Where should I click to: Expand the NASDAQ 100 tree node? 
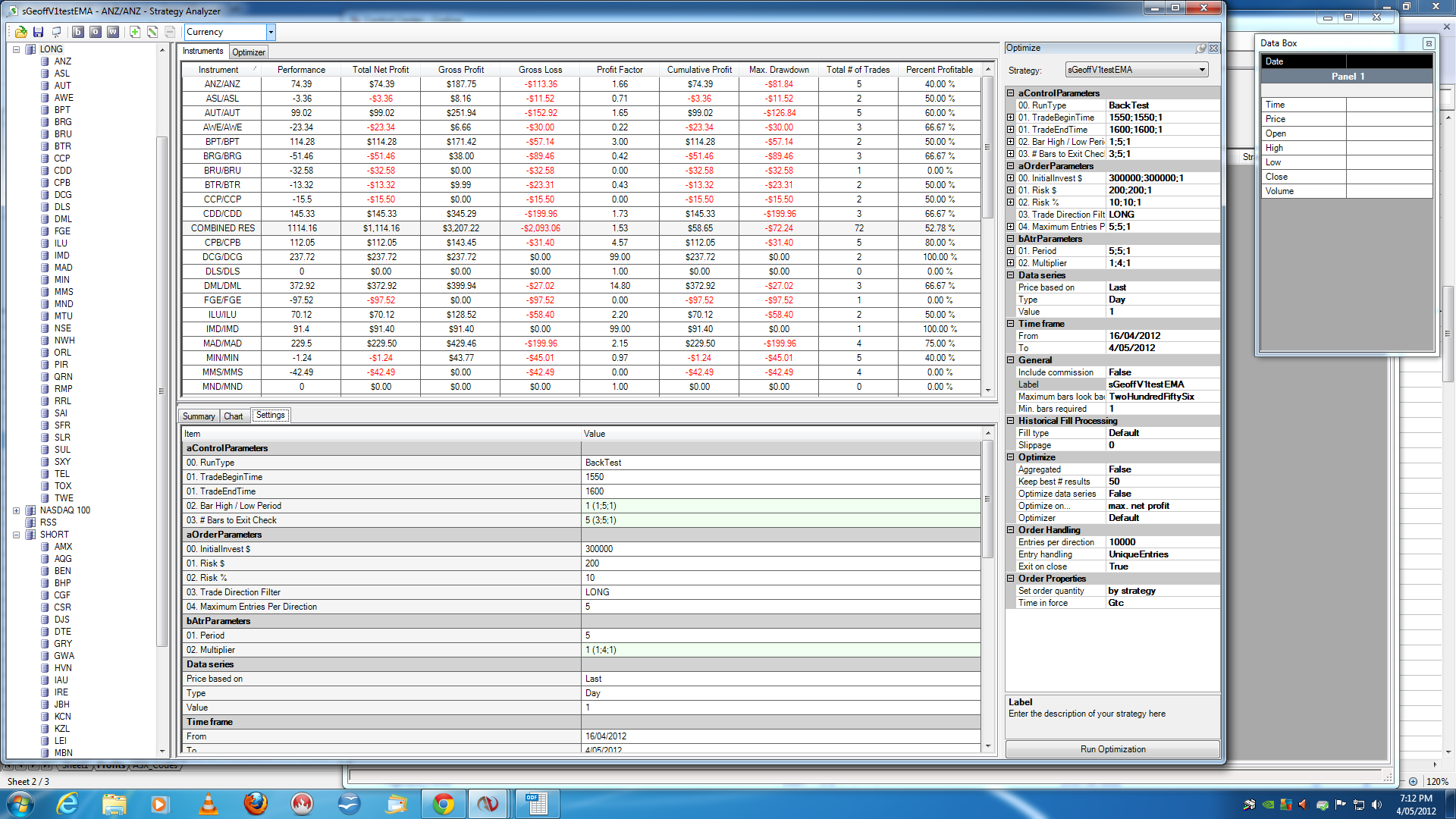tap(16, 510)
